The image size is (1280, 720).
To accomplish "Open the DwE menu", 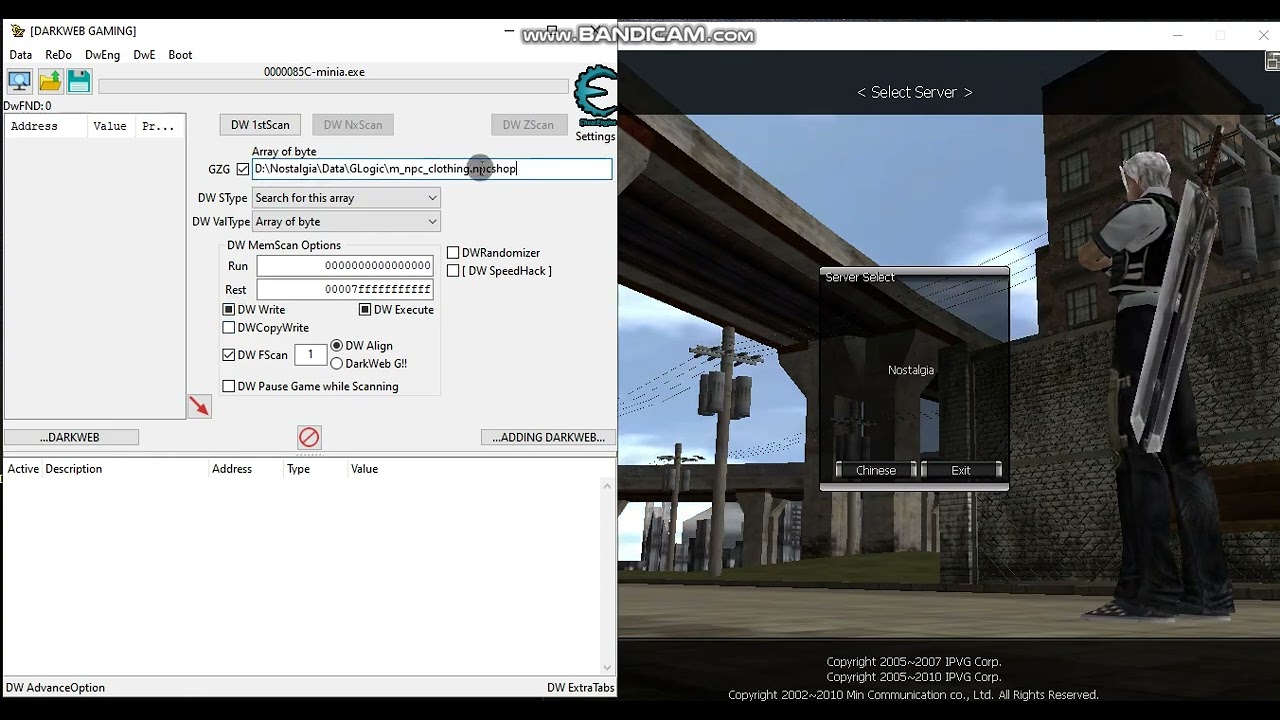I will (144, 55).
